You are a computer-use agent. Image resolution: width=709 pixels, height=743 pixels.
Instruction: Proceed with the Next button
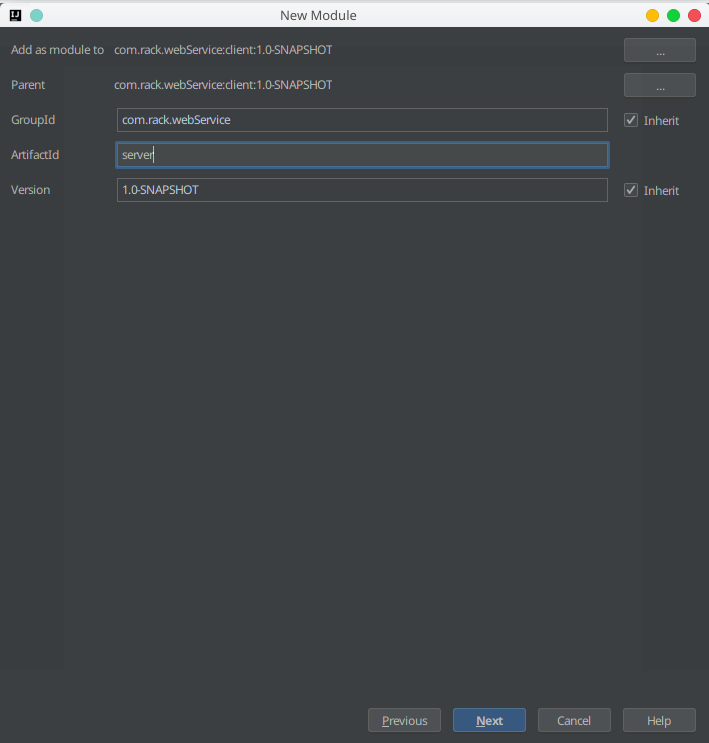click(x=489, y=720)
